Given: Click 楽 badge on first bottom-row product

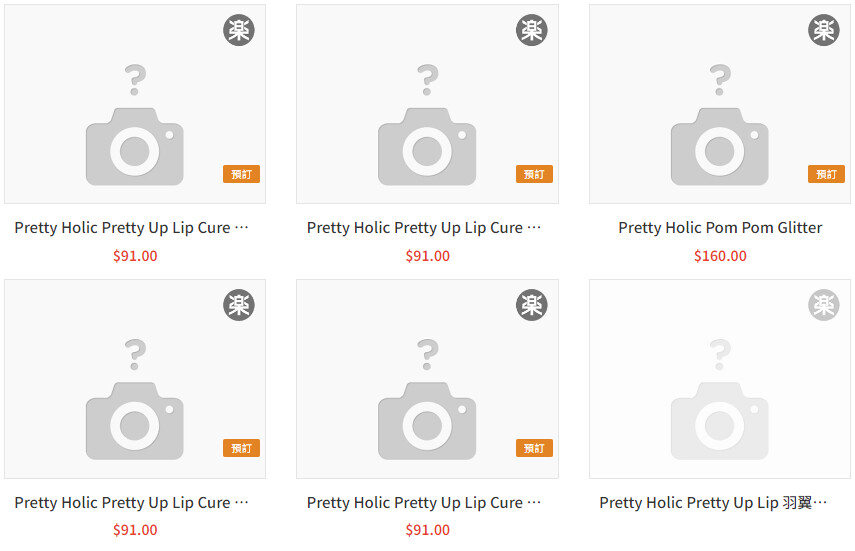Looking at the screenshot, I should [239, 306].
